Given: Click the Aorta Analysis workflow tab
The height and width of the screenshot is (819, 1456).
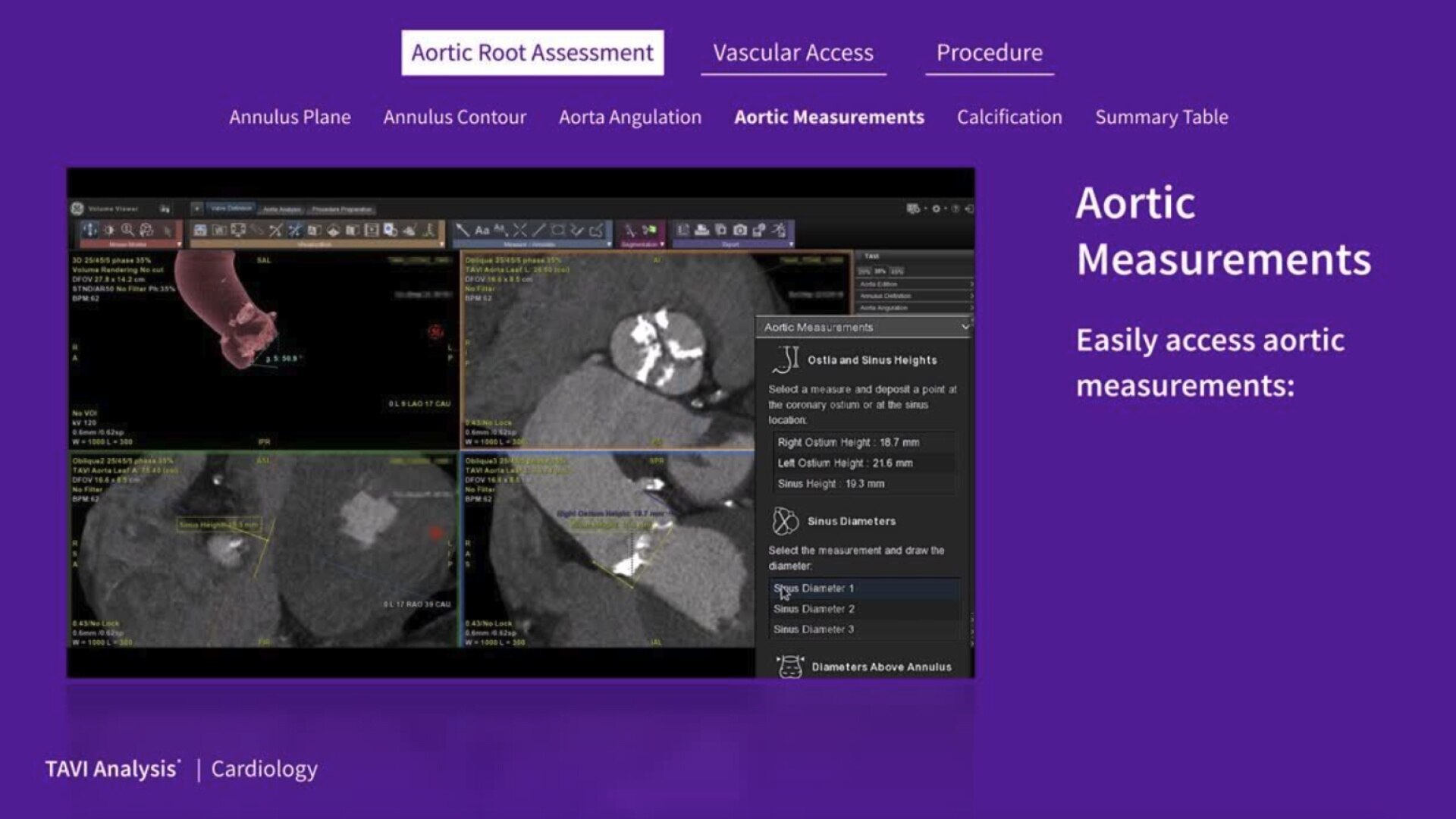Looking at the screenshot, I should (x=281, y=209).
